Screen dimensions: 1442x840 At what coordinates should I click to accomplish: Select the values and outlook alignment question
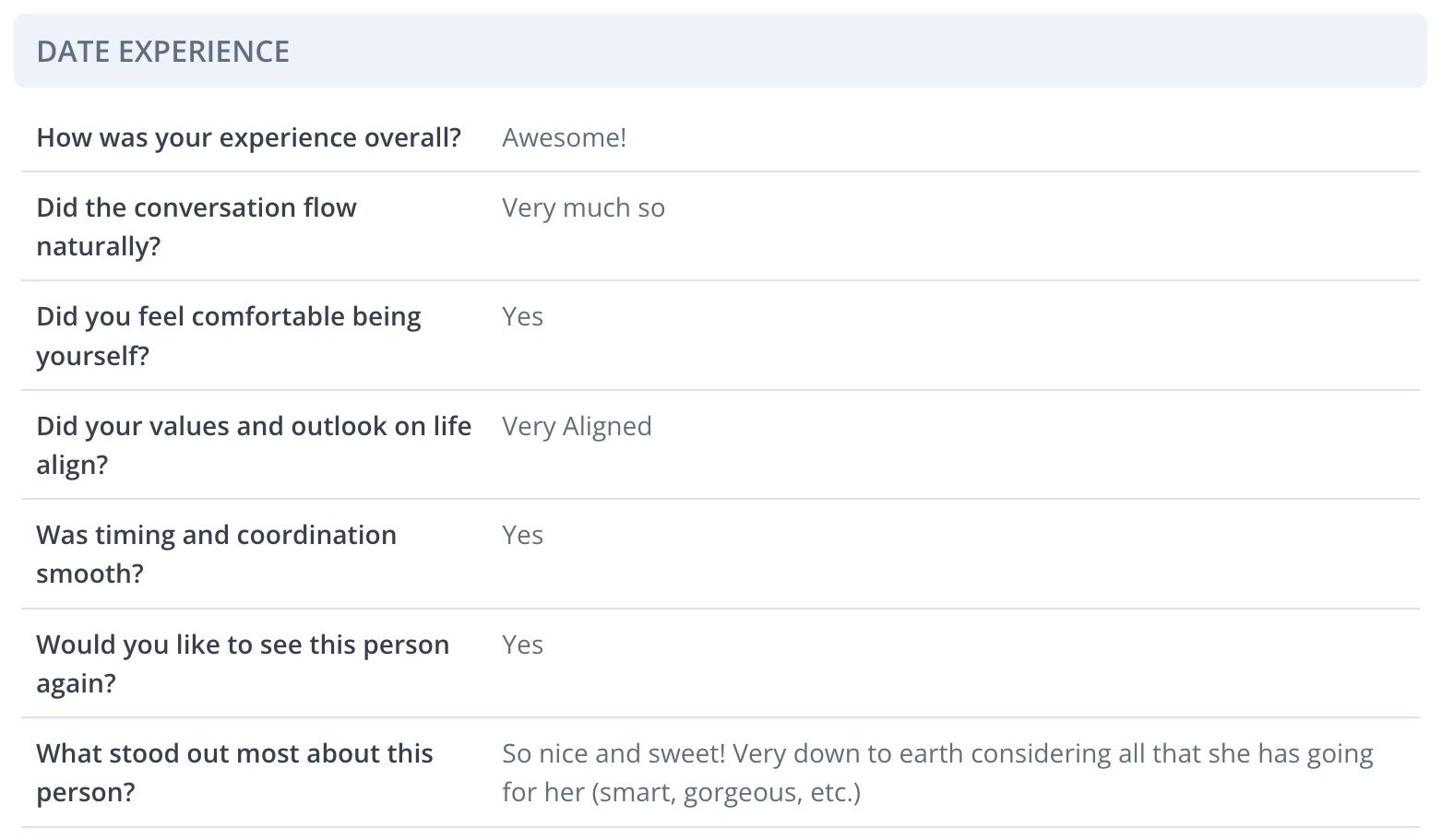click(x=253, y=444)
